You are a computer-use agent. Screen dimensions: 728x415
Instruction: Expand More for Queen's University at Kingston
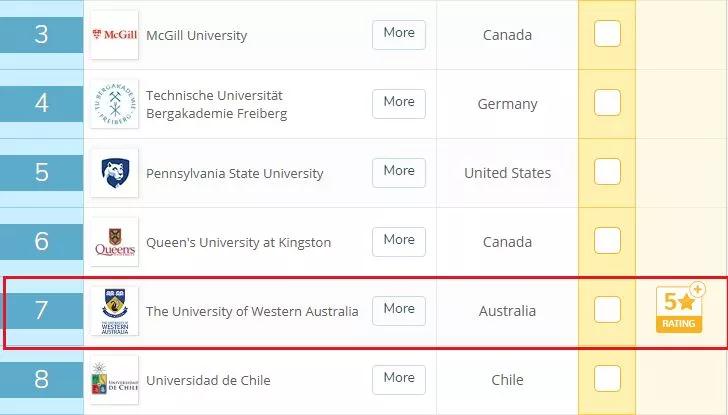pos(399,240)
